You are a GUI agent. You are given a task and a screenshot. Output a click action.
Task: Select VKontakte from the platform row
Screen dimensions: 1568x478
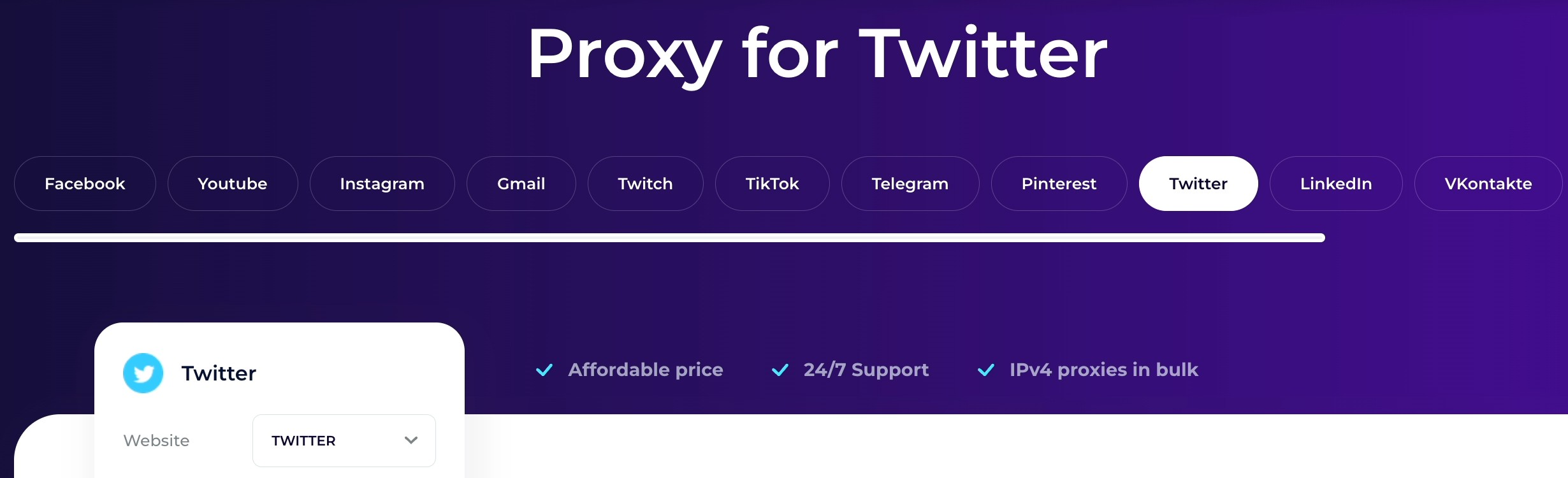point(1488,184)
